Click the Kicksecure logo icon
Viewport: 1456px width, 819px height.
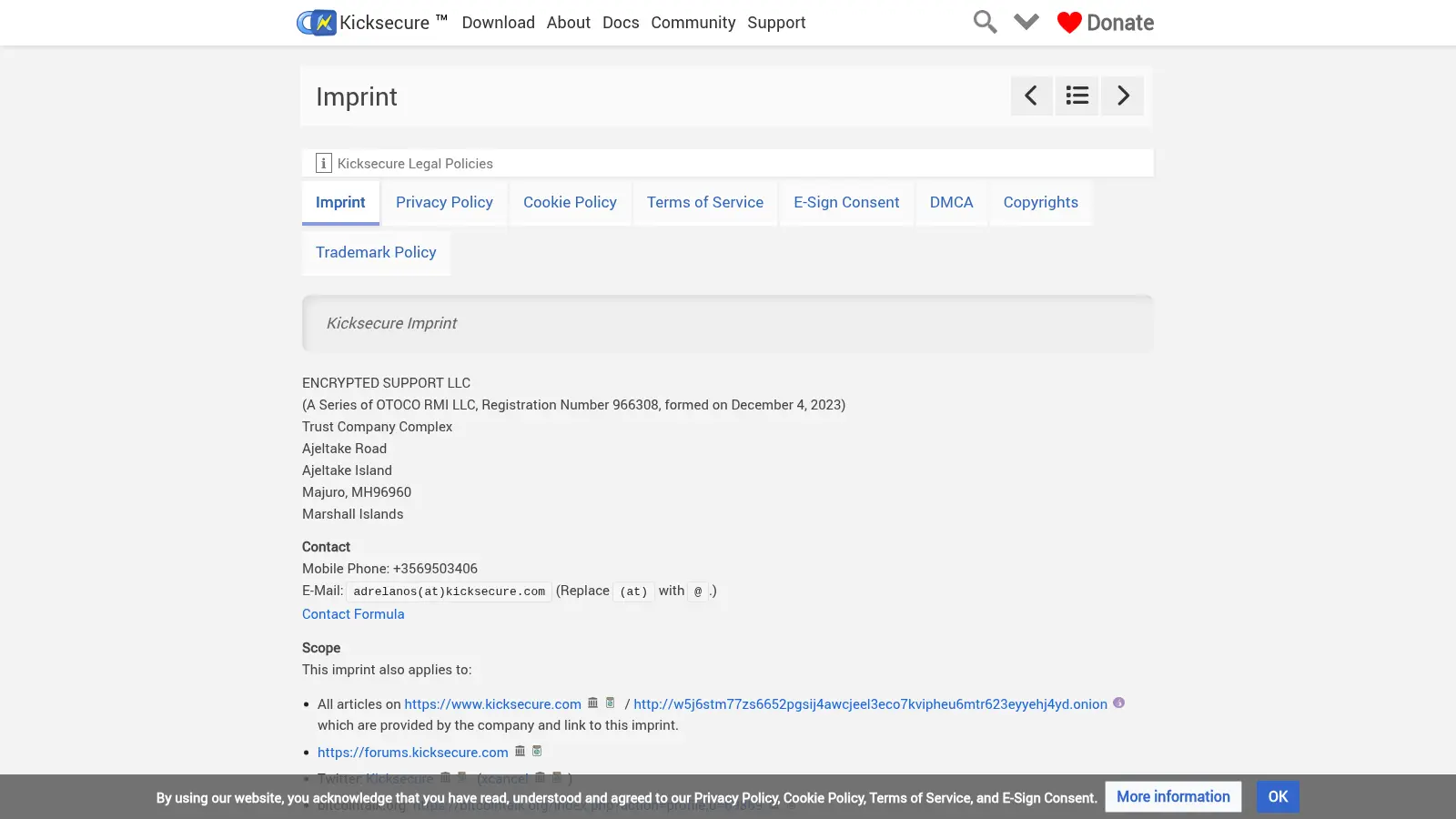[317, 22]
